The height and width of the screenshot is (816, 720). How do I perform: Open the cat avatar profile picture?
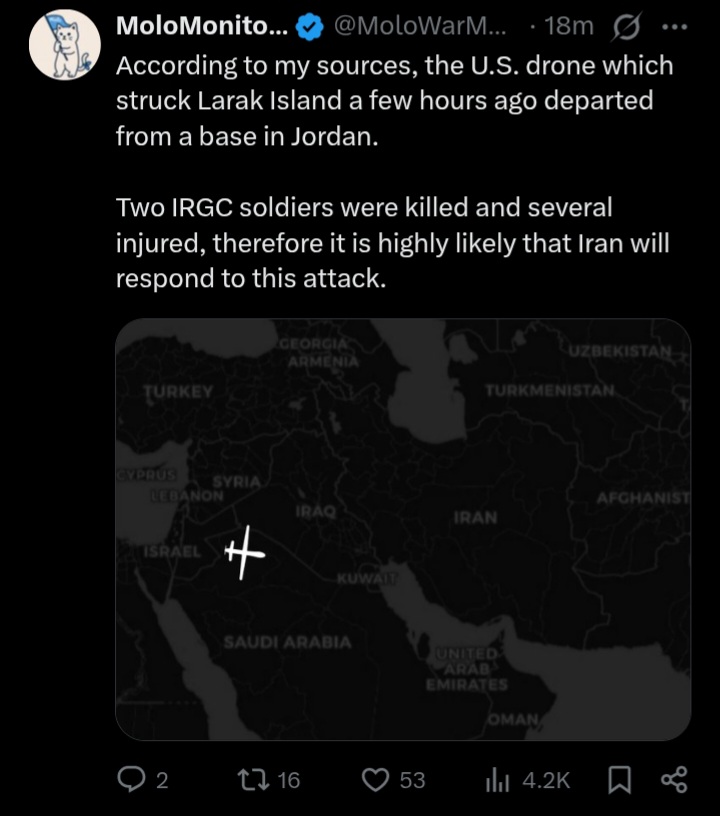tap(65, 45)
